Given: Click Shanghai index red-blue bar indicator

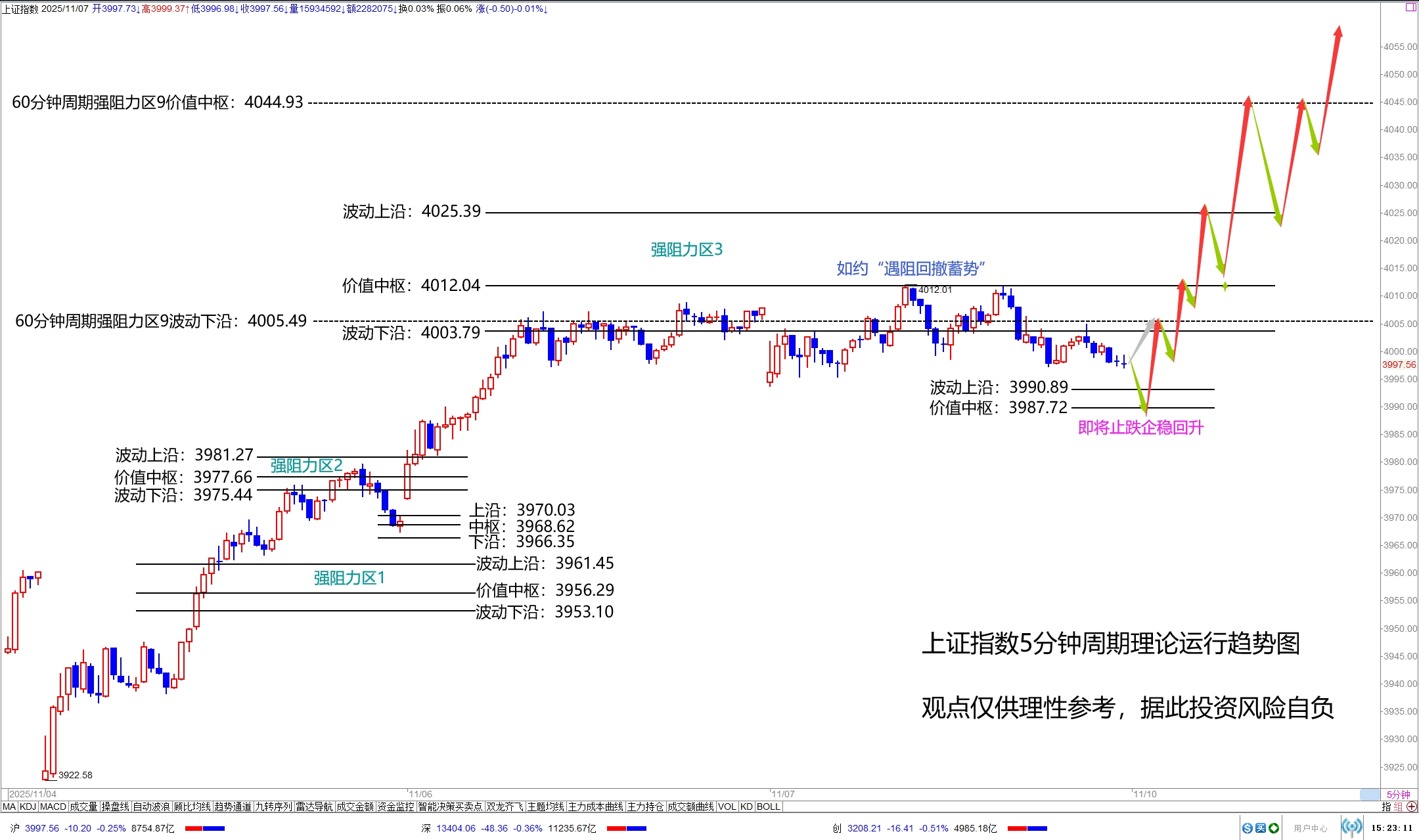Looking at the screenshot, I should pyautogui.click(x=205, y=828).
